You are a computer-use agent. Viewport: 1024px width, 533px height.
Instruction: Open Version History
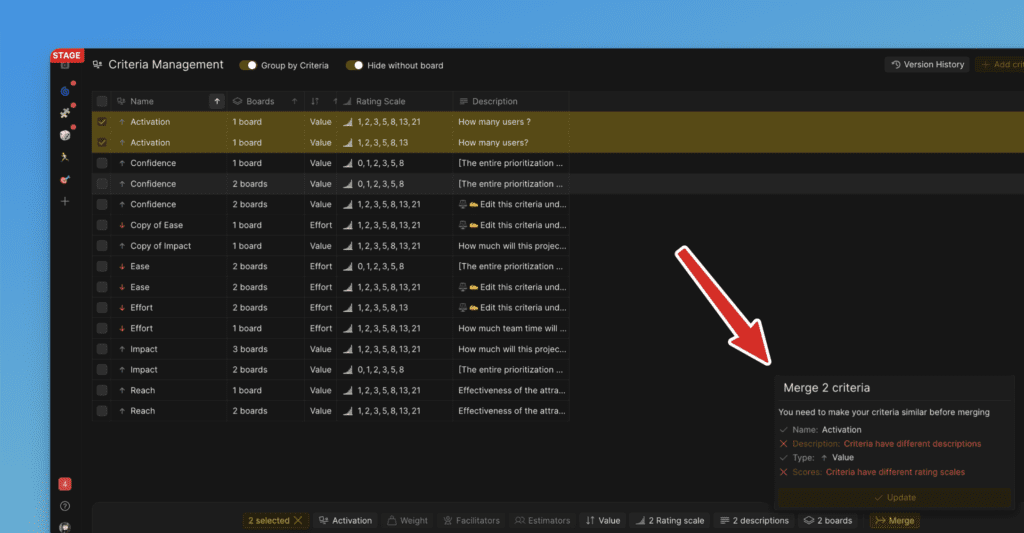(x=927, y=65)
